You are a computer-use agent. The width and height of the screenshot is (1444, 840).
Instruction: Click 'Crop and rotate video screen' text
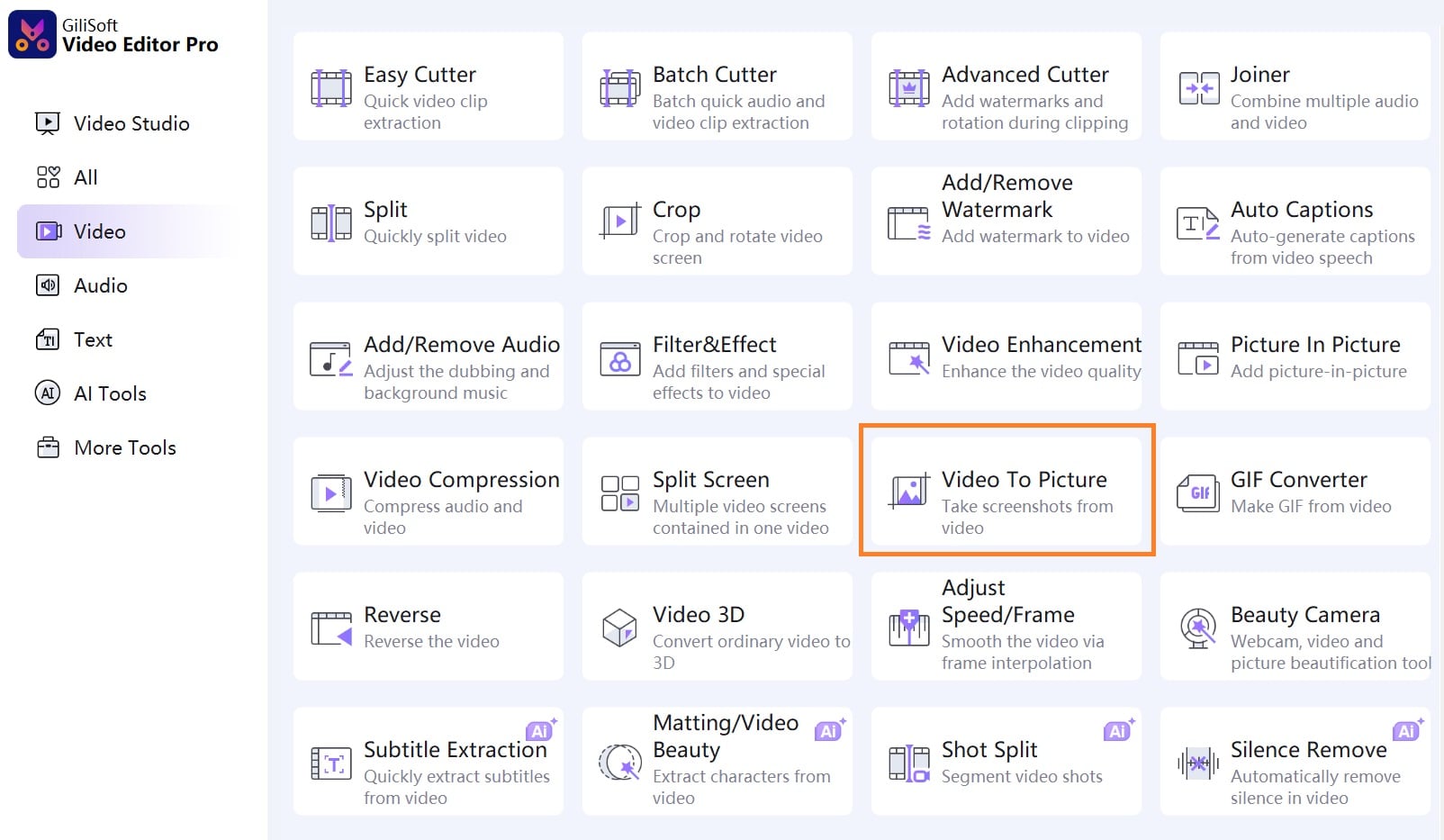pos(737,247)
